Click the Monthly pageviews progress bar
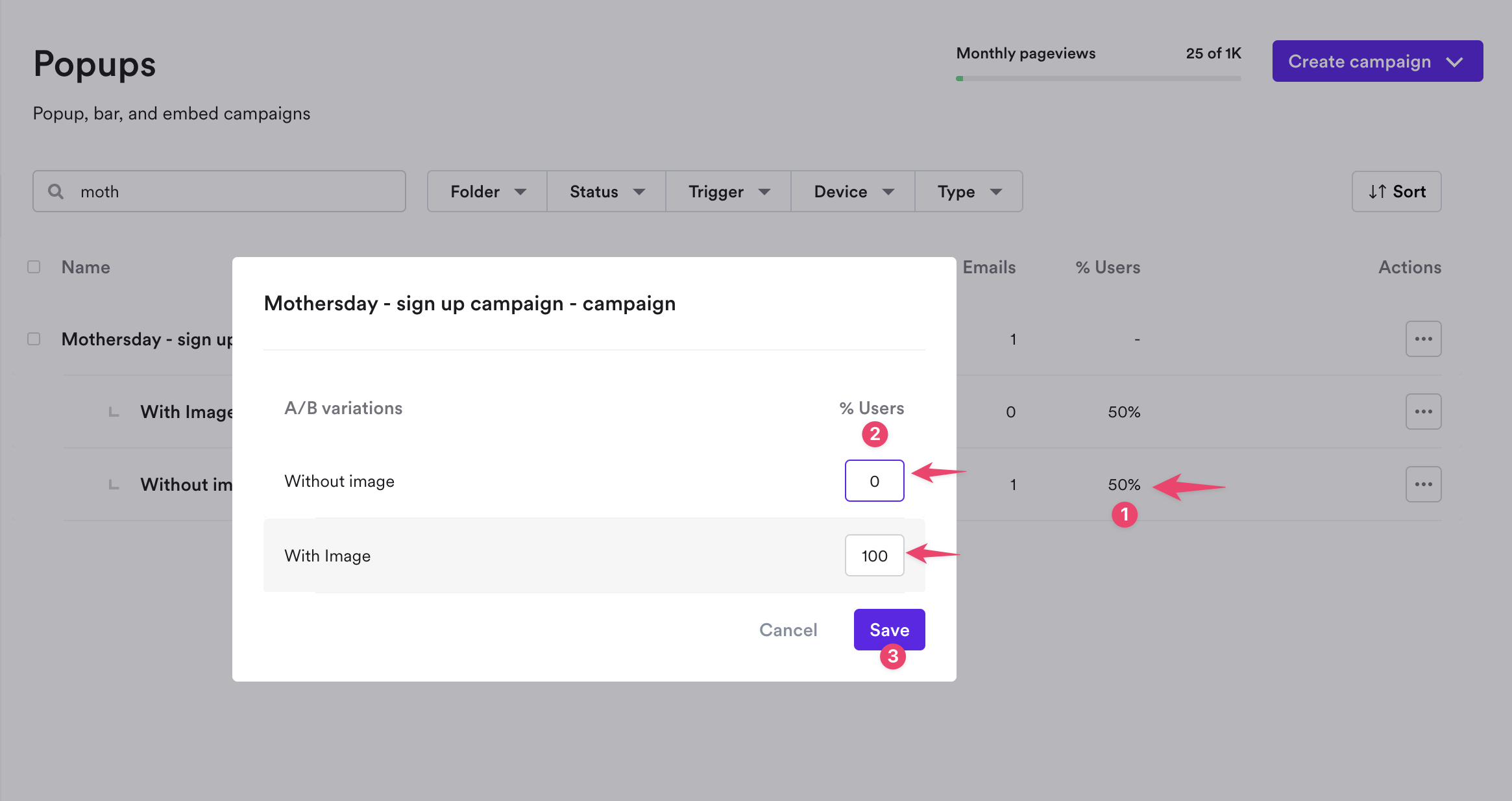Viewport: 1512px width, 801px height. (1098, 79)
